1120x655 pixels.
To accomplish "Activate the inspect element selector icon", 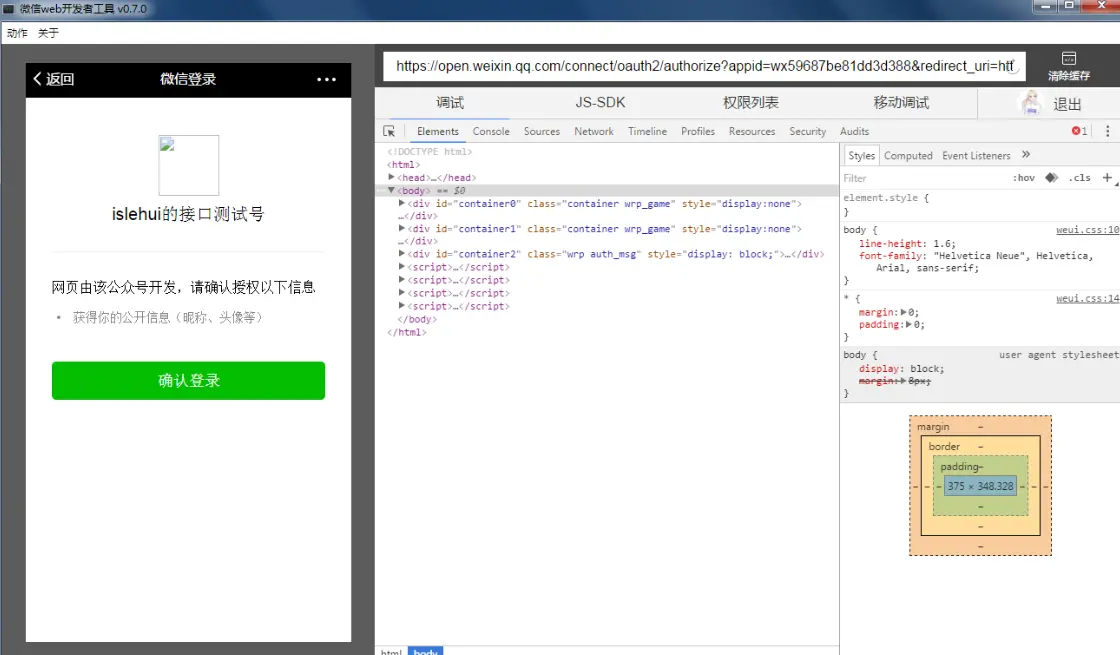I will coord(389,131).
